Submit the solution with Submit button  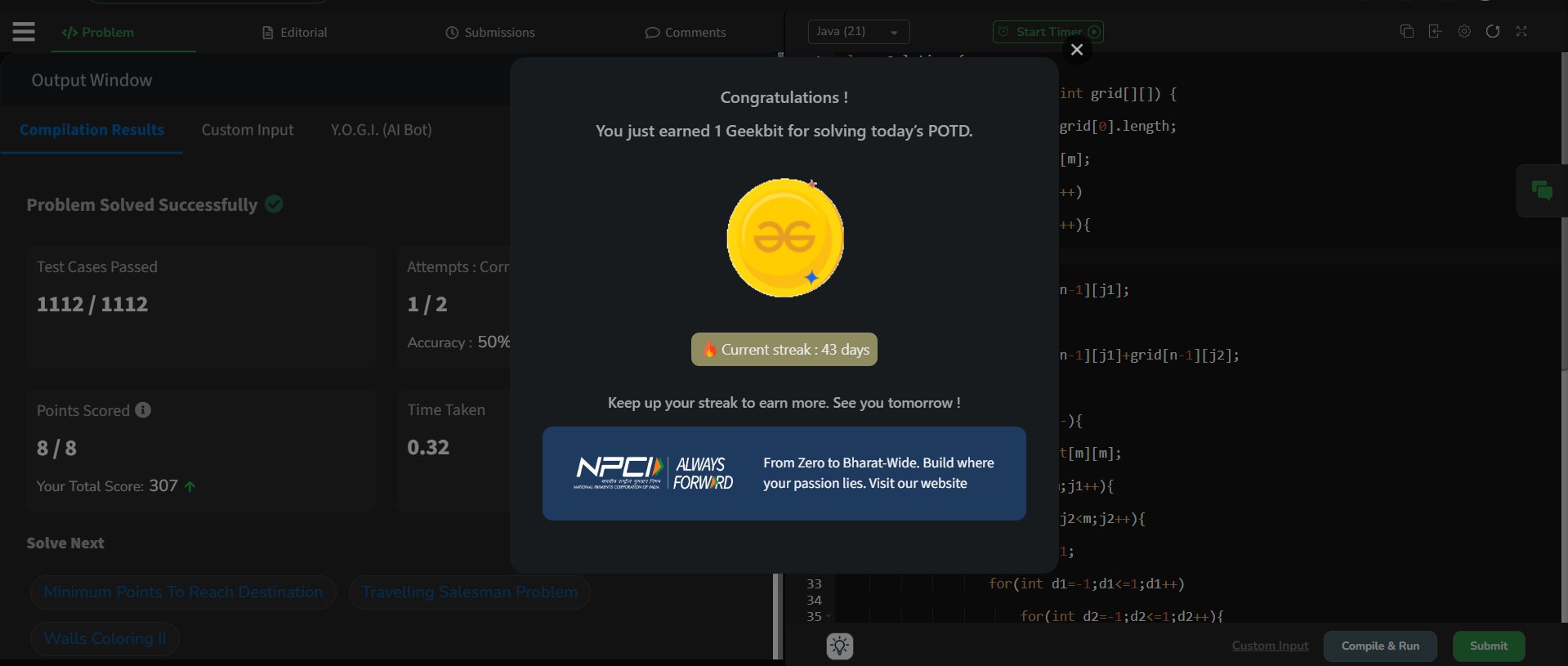click(x=1489, y=646)
